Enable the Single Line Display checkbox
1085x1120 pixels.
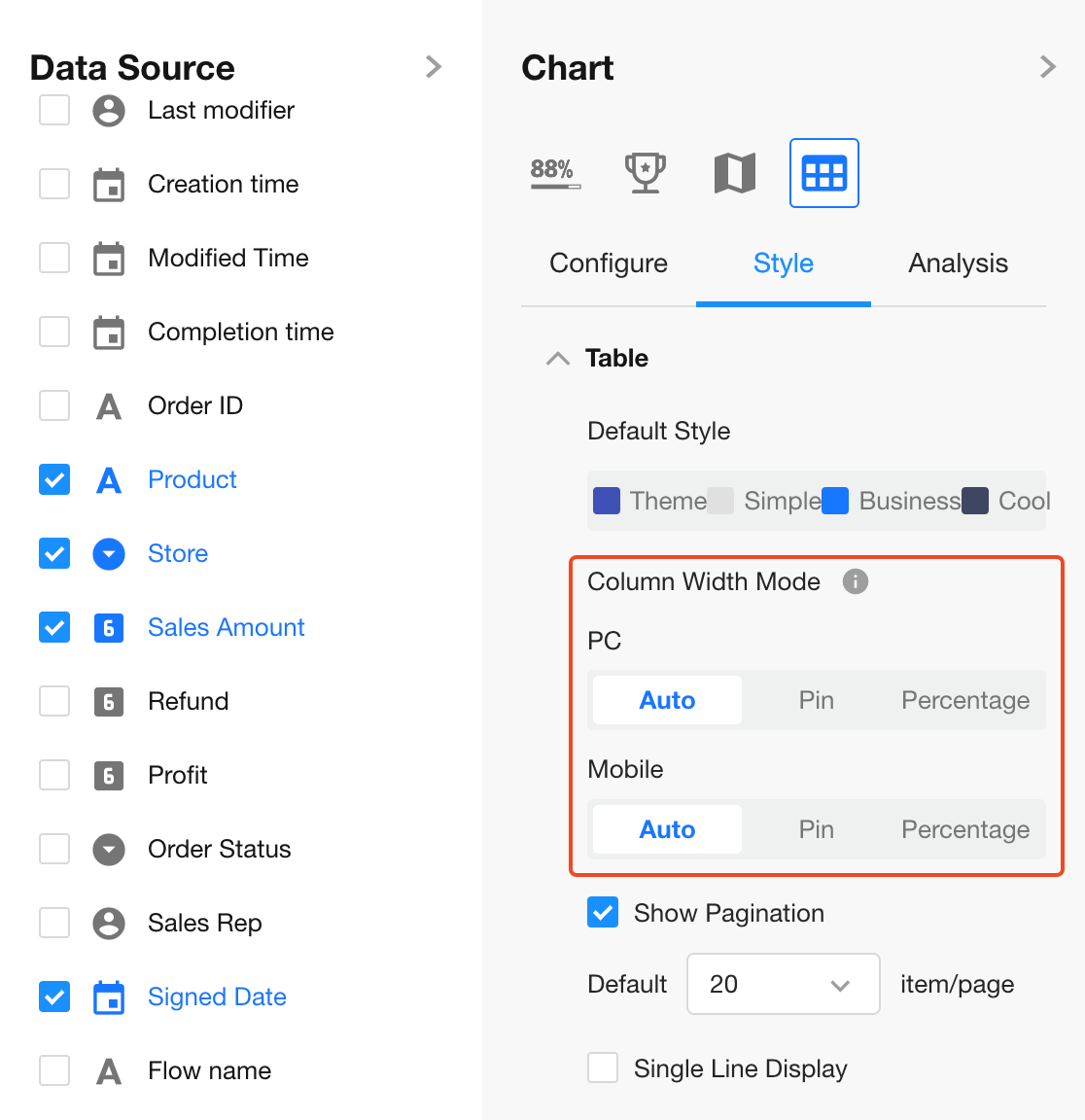click(603, 1067)
